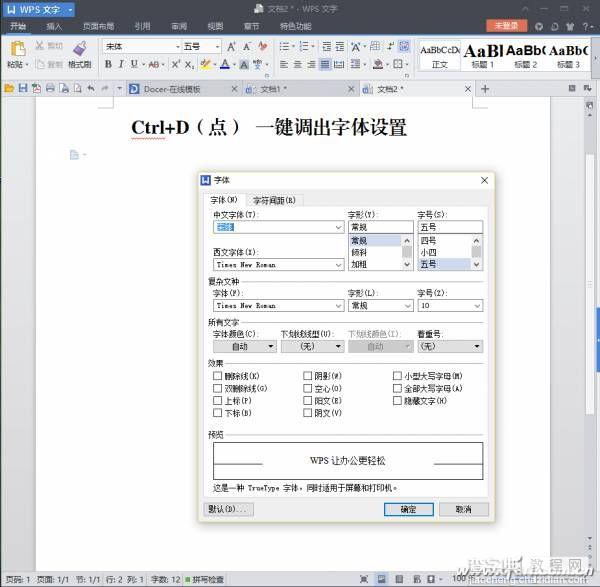600x587 pixels.
Task: Click the Decrease font size icon
Action: (247, 47)
